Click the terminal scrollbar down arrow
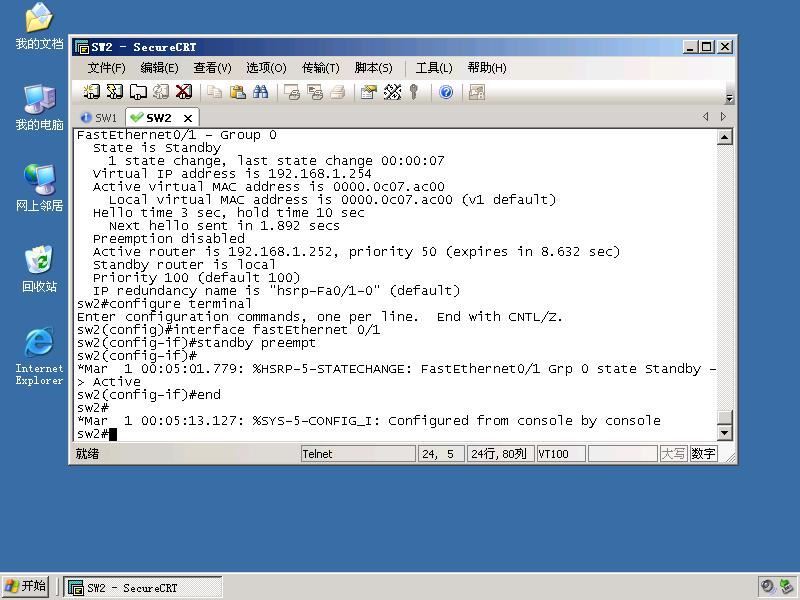Image resolution: width=800 pixels, height=600 pixels. coord(724,433)
